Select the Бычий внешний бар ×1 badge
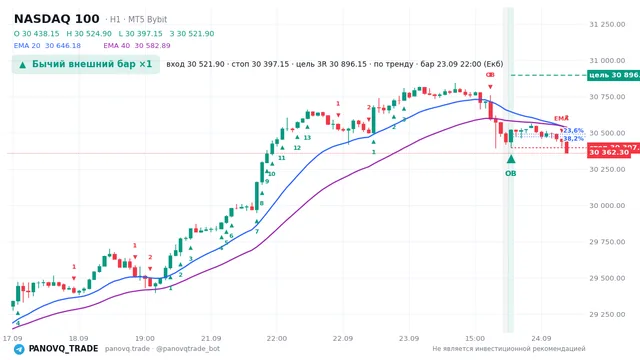Screen dimensions: 640x360 coord(86,64)
